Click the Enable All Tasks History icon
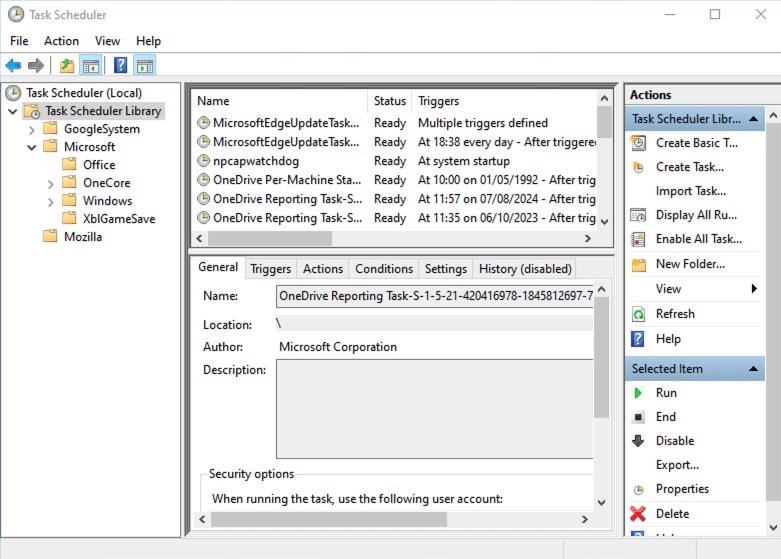This screenshot has height=559, width=781. tap(639, 239)
